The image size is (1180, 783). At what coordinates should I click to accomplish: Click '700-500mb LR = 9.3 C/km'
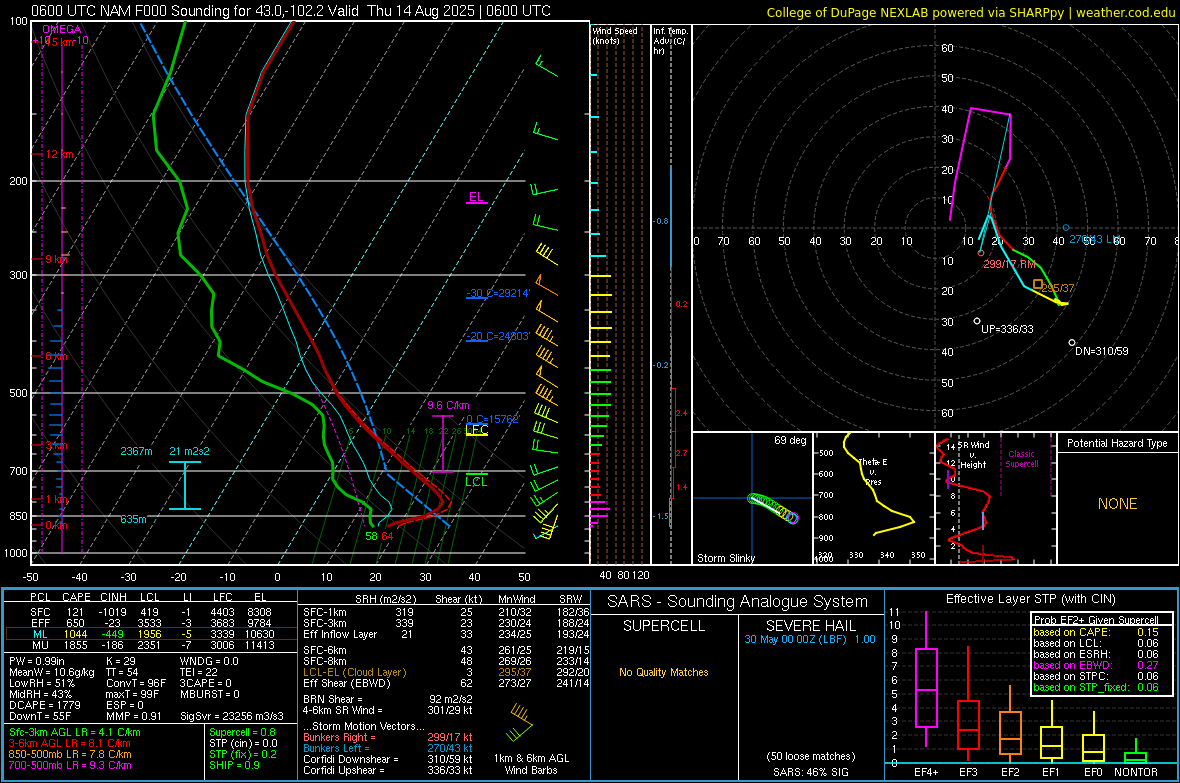click(x=70, y=765)
